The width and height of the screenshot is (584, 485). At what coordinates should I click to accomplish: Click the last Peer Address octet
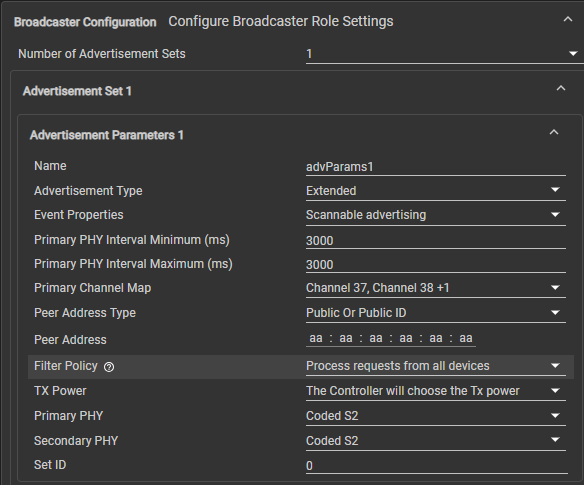tap(466, 338)
